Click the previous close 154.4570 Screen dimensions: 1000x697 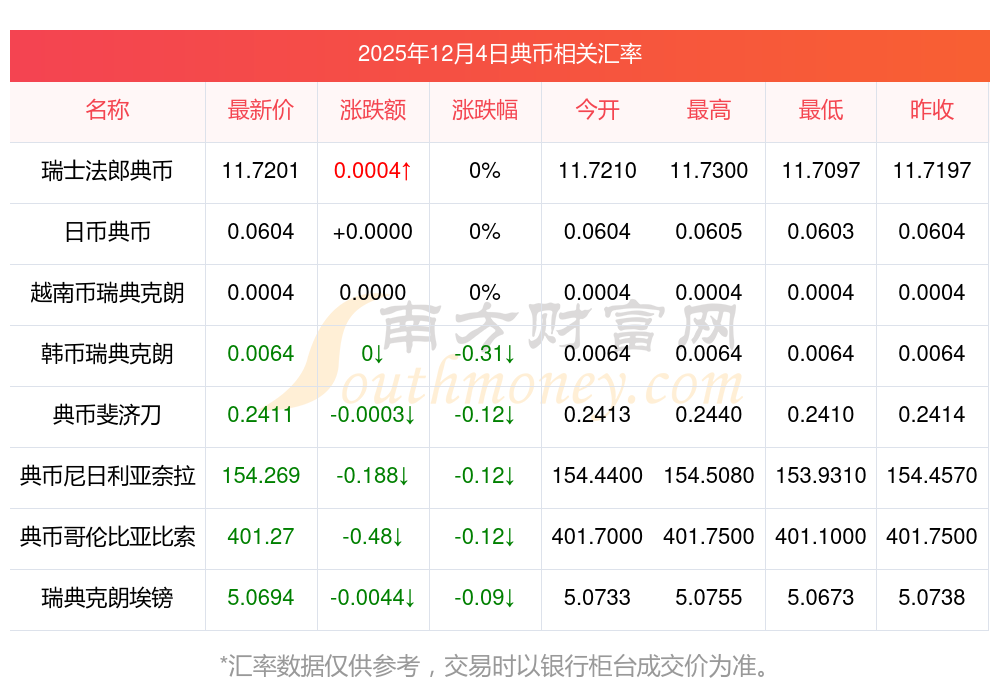[x=932, y=476]
